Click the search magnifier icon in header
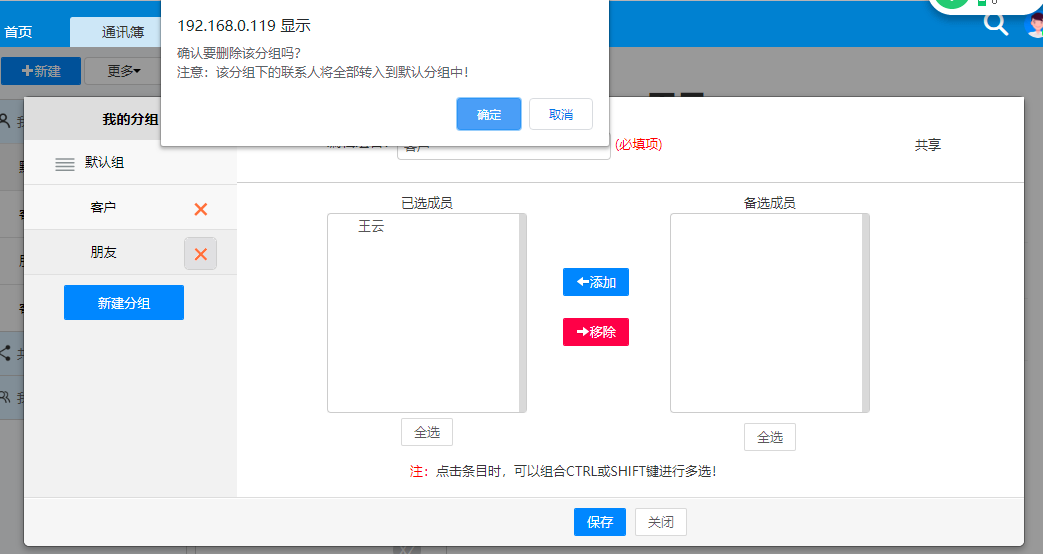1043x554 pixels. [x=995, y=24]
